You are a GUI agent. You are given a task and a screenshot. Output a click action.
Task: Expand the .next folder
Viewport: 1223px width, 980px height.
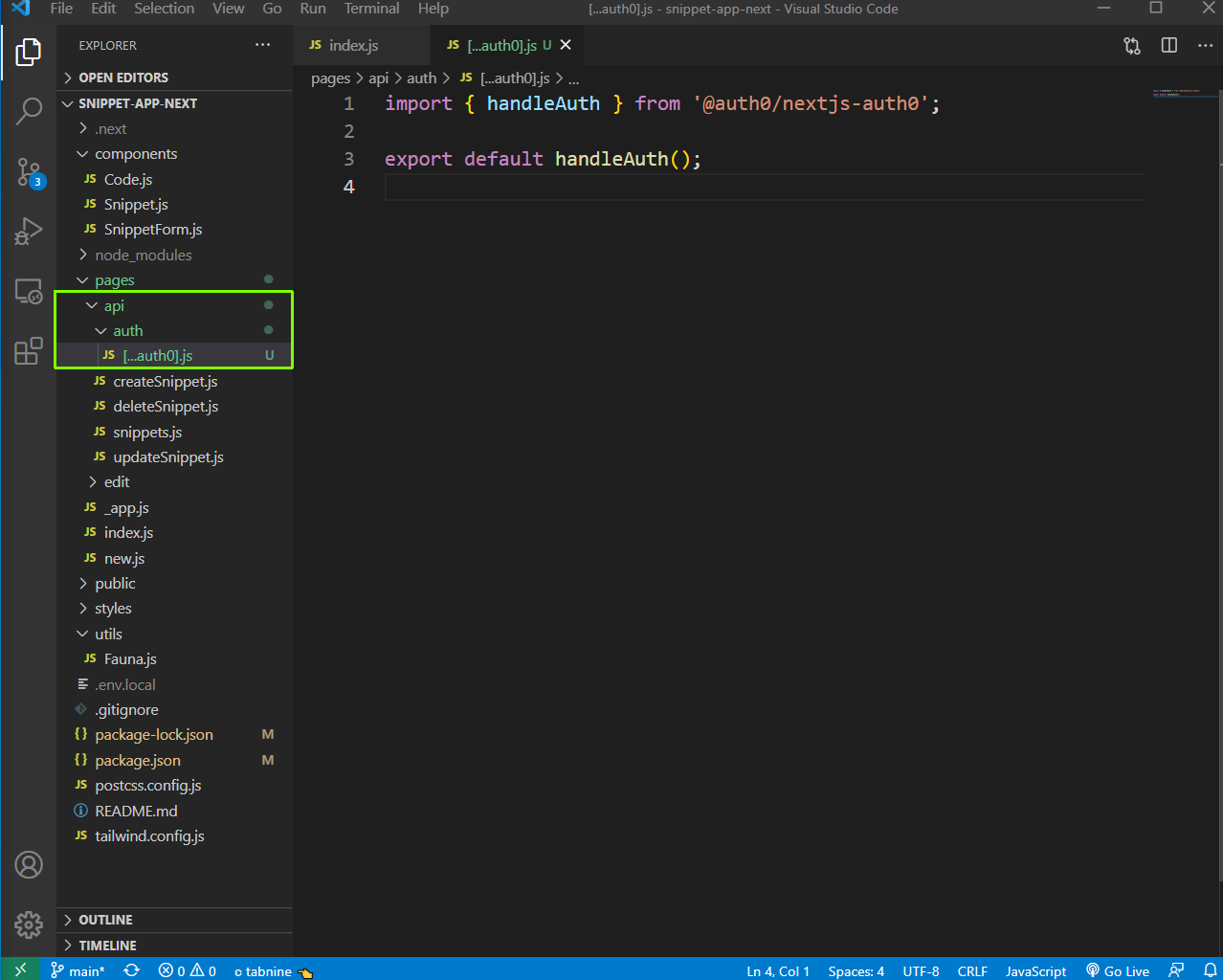pos(174,128)
